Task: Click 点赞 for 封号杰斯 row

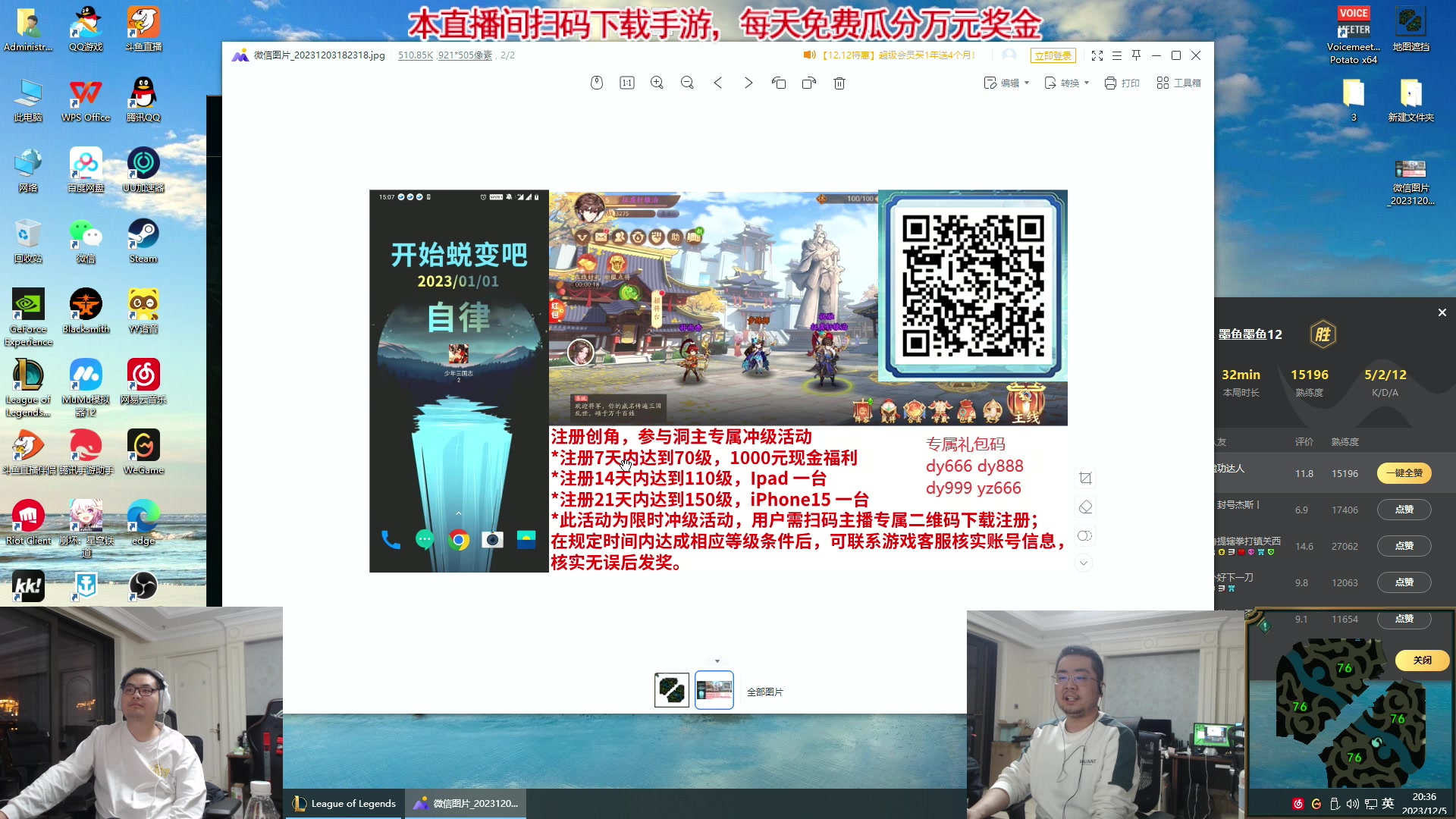Action: (1404, 510)
